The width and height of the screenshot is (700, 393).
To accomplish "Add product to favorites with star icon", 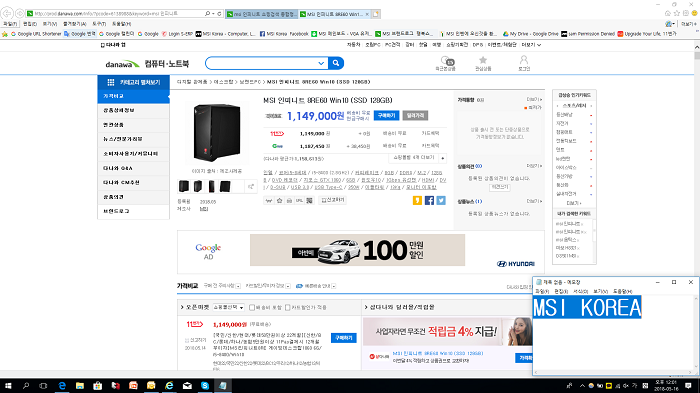I will [279, 201].
